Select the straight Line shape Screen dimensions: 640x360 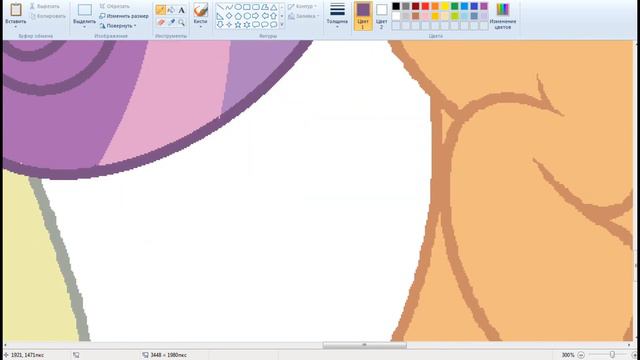tap(220, 7)
